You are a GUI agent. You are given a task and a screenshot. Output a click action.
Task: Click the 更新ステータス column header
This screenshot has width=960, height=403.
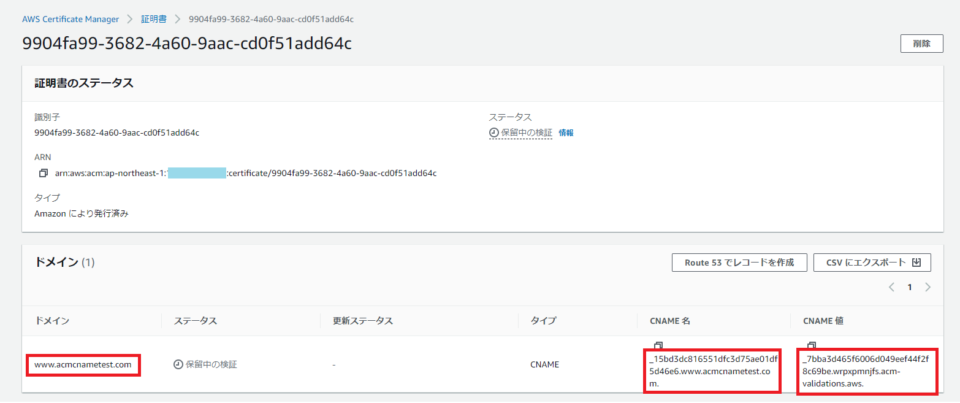pyautogui.click(x=362, y=320)
